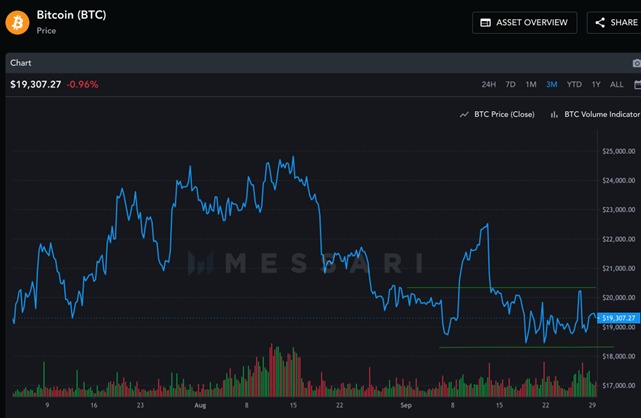Select the ALL time range
Screen dimensions: 641x418
point(616,85)
